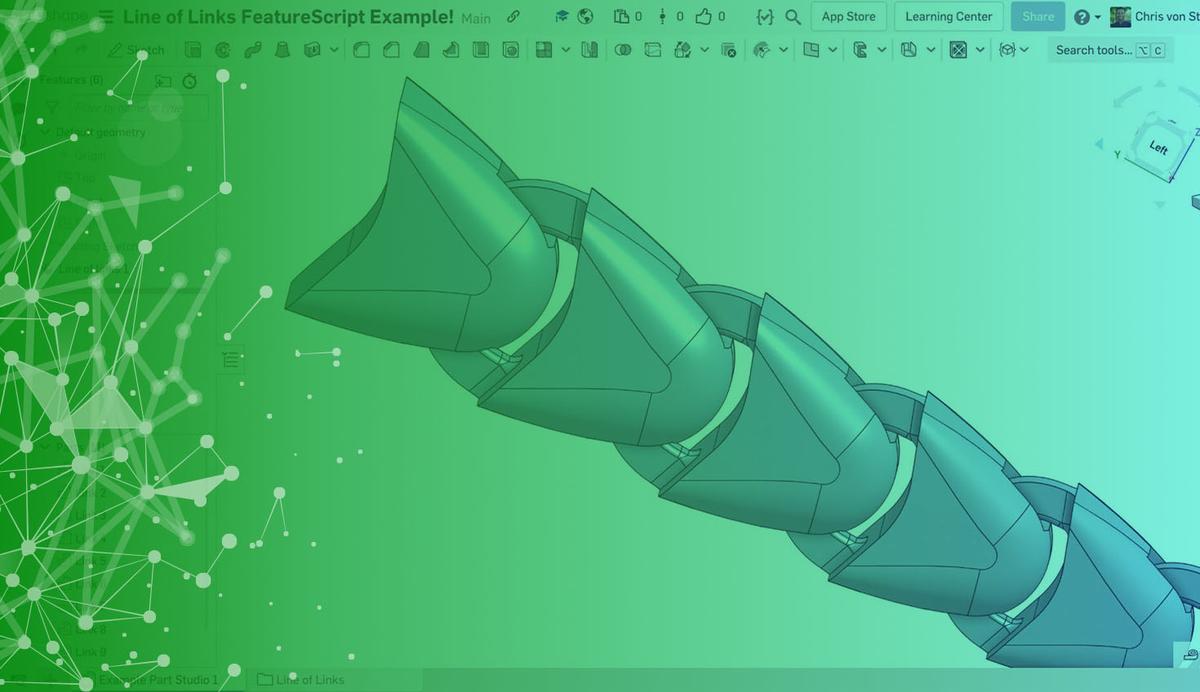This screenshot has width=1200, height=692.
Task: Select the Draft tool
Action: coord(420,50)
